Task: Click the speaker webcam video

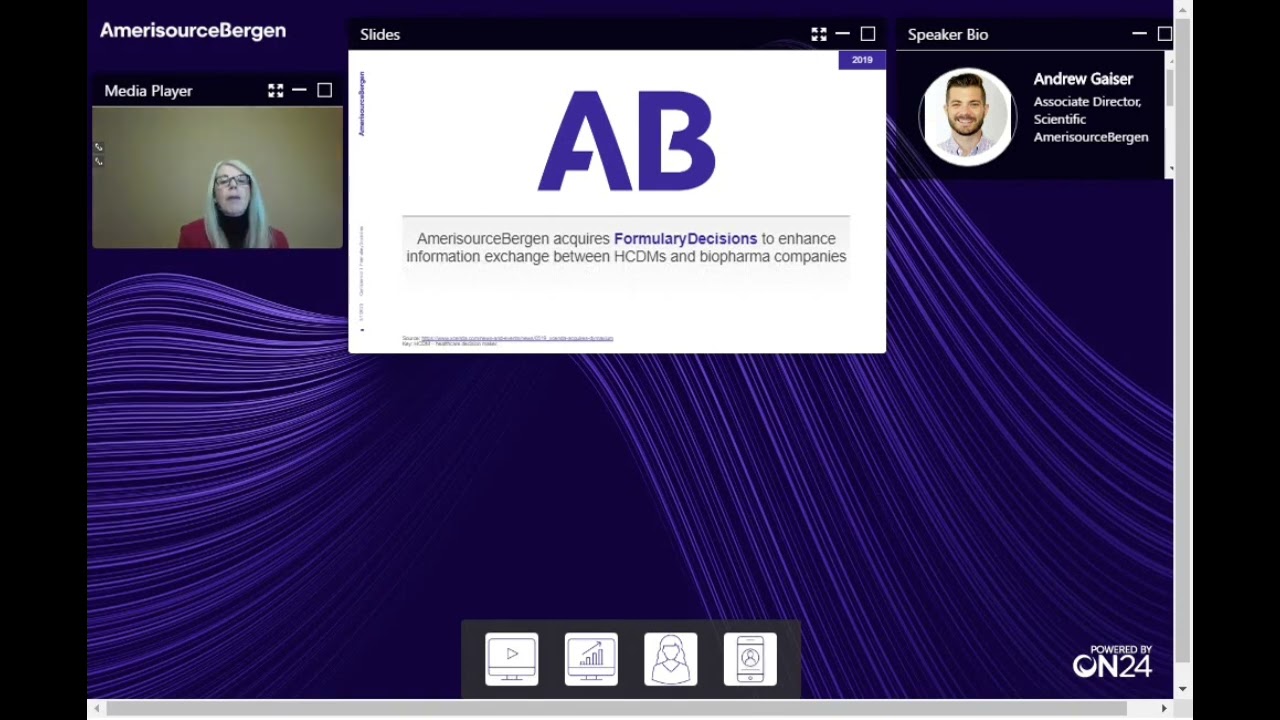Action: click(217, 177)
